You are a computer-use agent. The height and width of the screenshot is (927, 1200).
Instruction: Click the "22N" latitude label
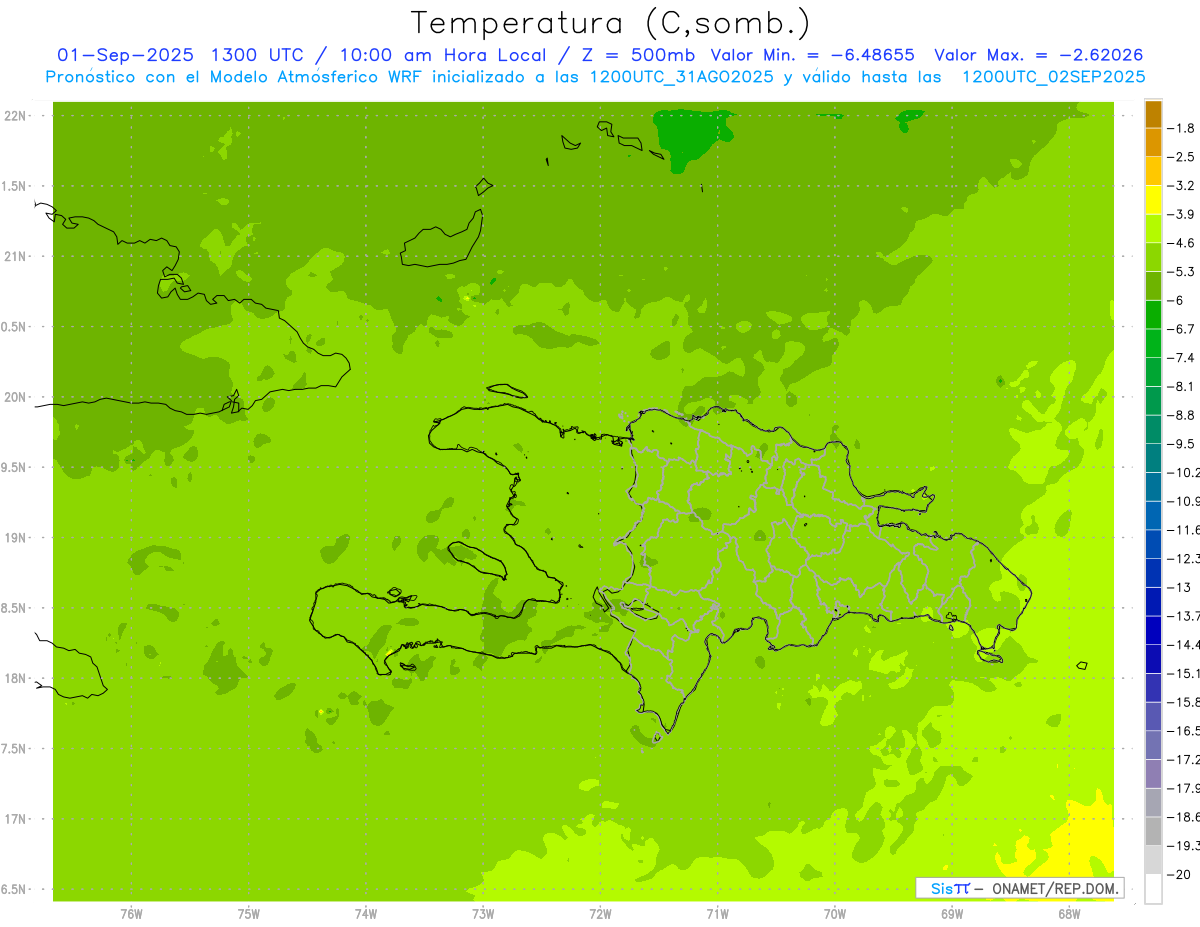tap(14, 116)
